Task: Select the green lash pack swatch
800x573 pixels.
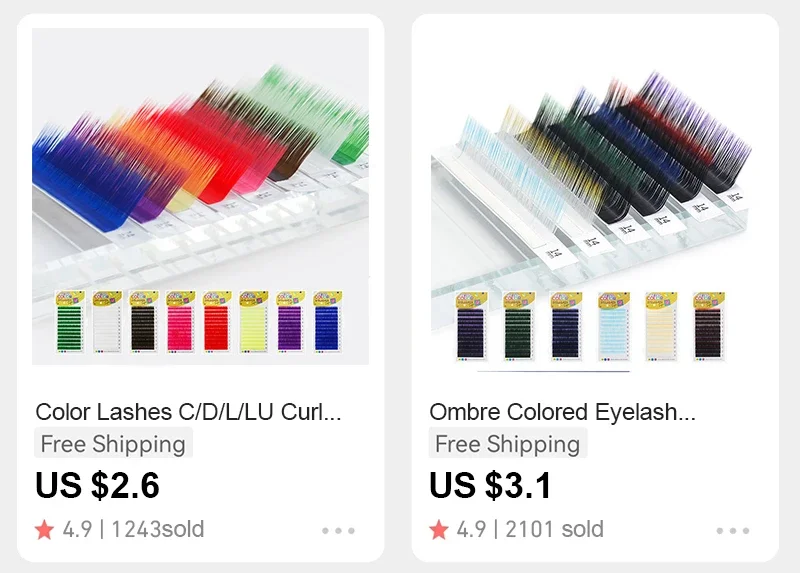Action: click(70, 322)
